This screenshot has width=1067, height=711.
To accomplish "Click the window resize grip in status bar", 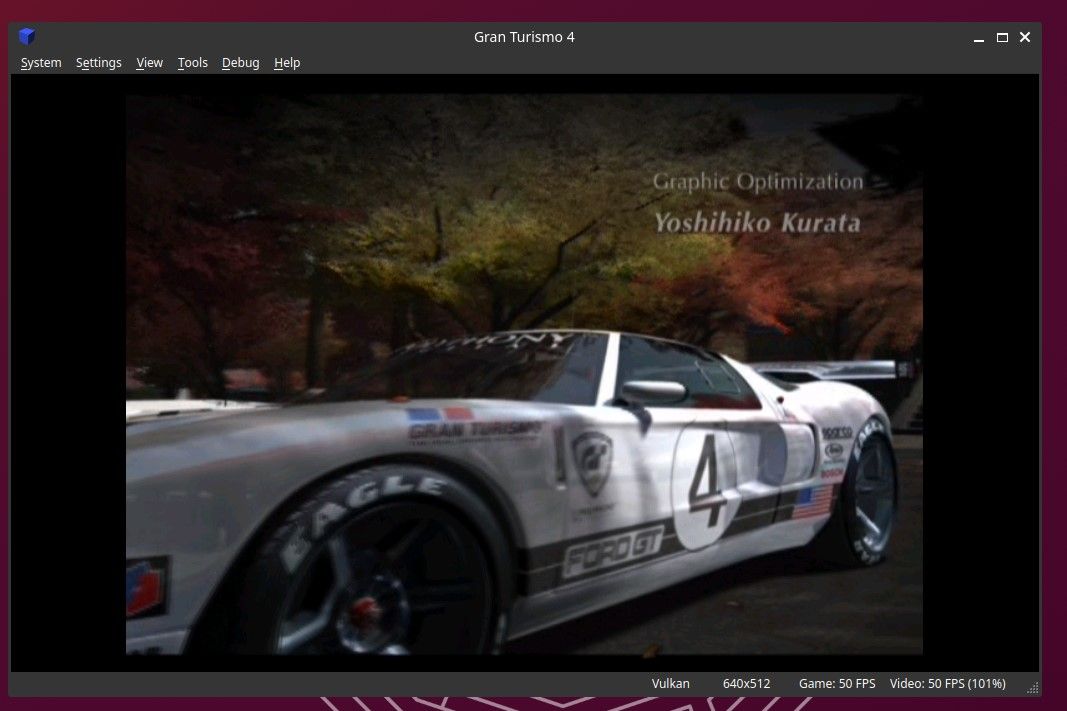I will 1032,688.
